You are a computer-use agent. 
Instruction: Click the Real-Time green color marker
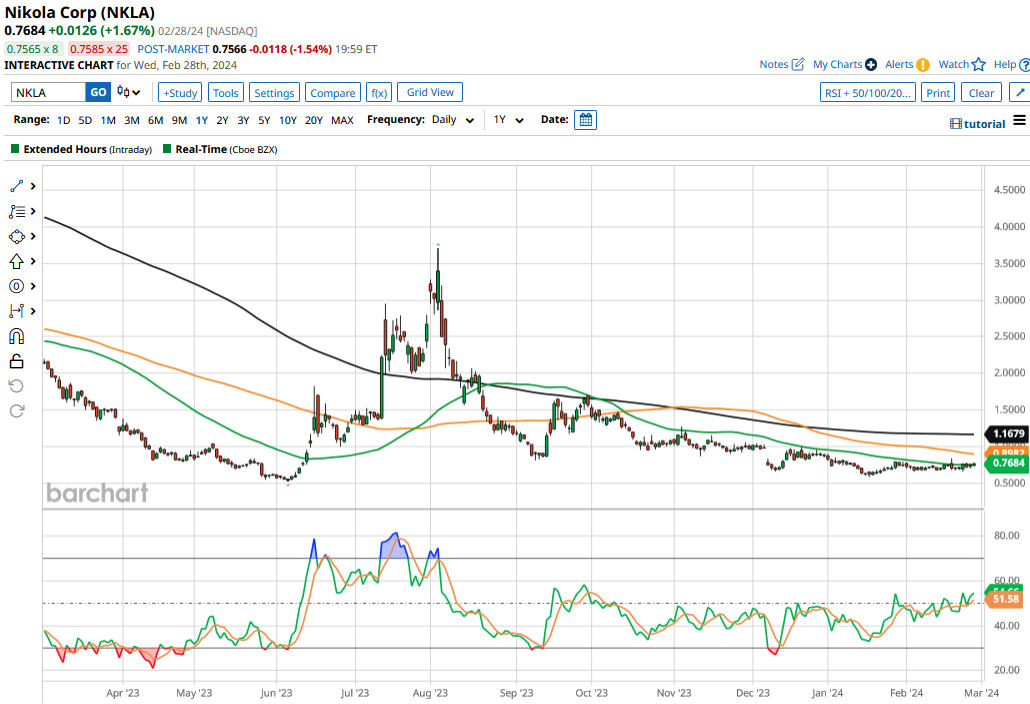(167, 149)
